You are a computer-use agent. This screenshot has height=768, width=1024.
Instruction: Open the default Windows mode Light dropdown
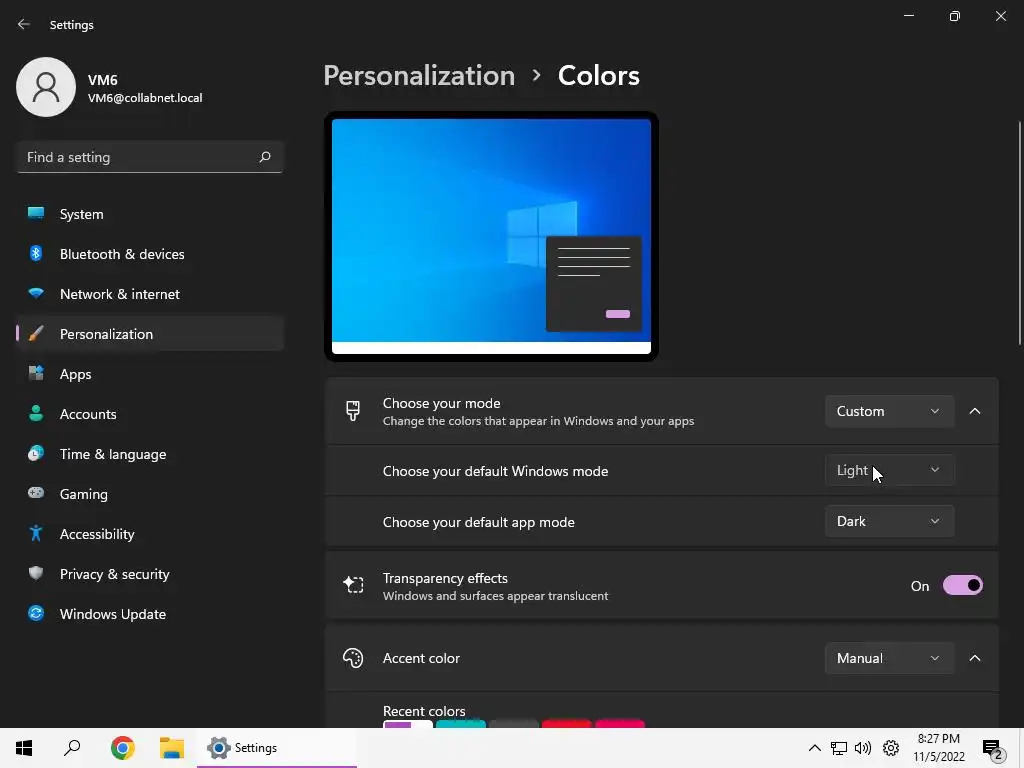pyautogui.click(x=889, y=470)
